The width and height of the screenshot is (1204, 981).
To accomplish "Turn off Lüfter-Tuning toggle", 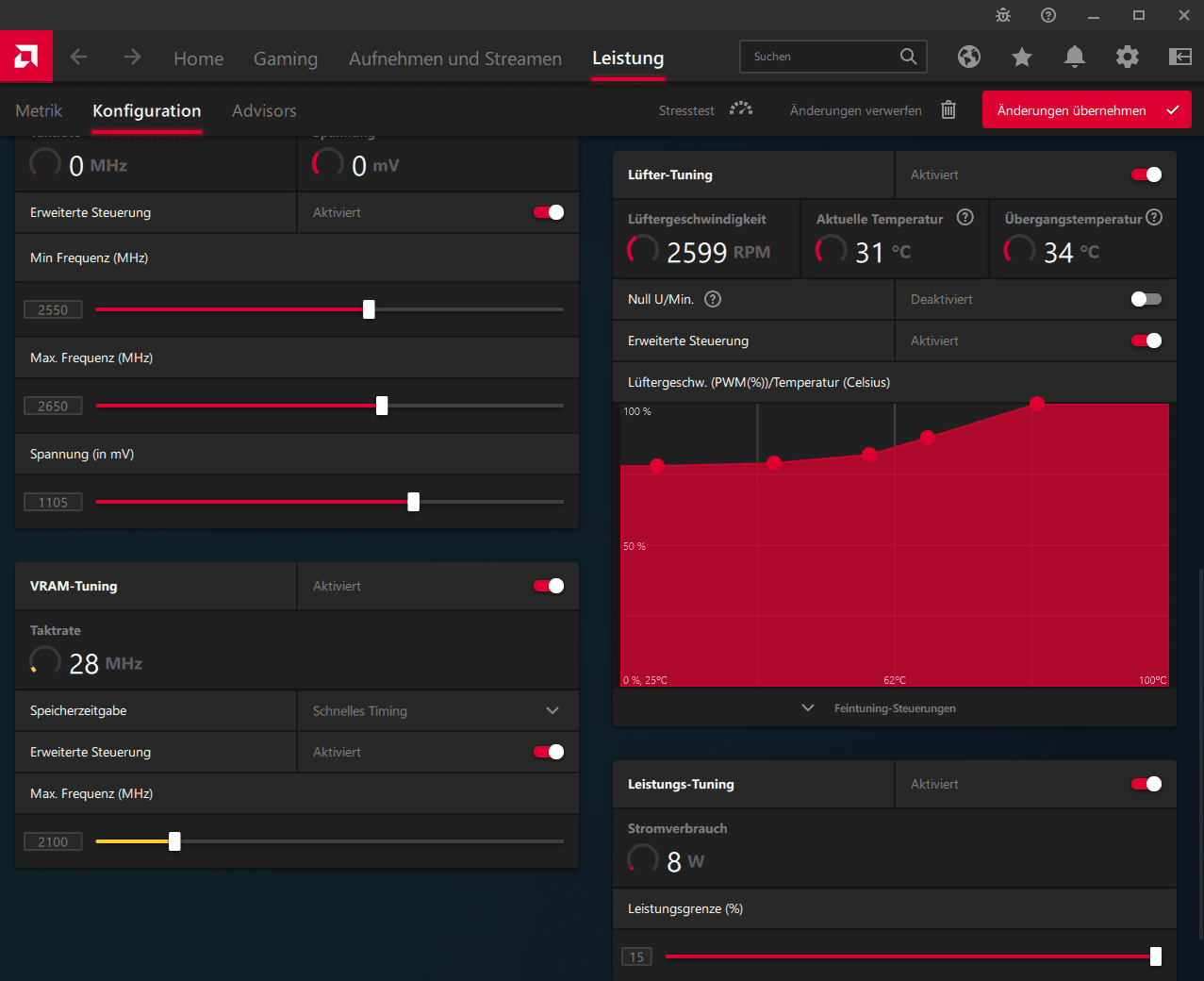I will [x=1146, y=175].
